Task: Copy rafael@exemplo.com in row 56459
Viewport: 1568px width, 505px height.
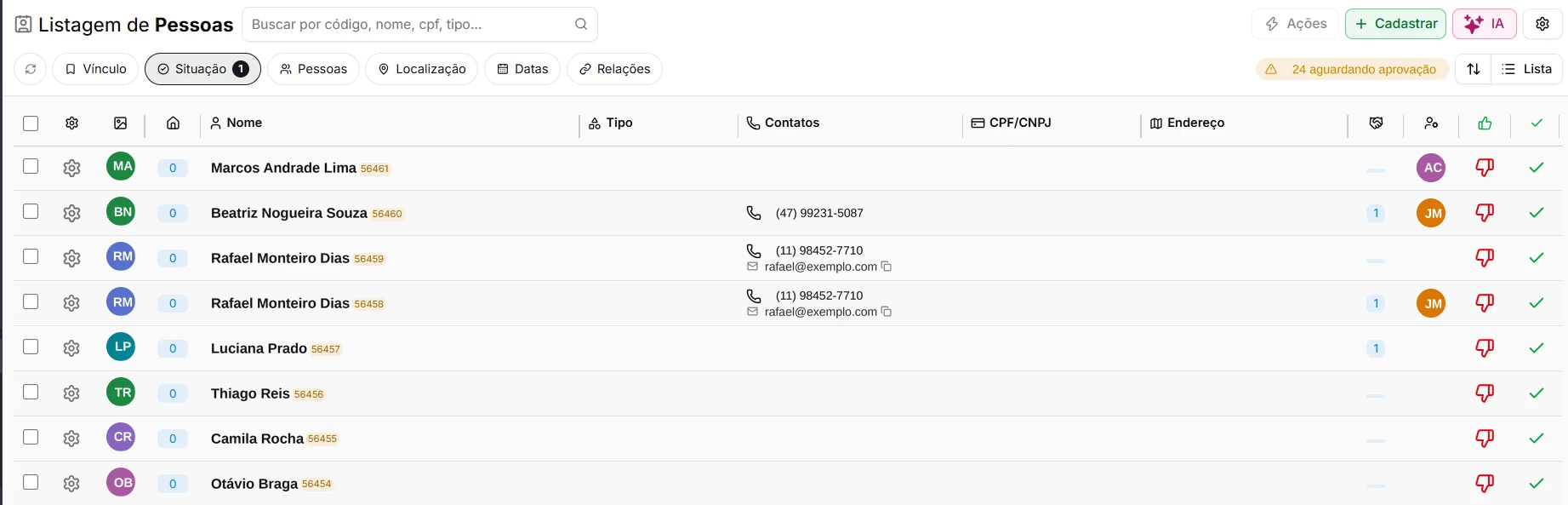Action: [x=887, y=267]
